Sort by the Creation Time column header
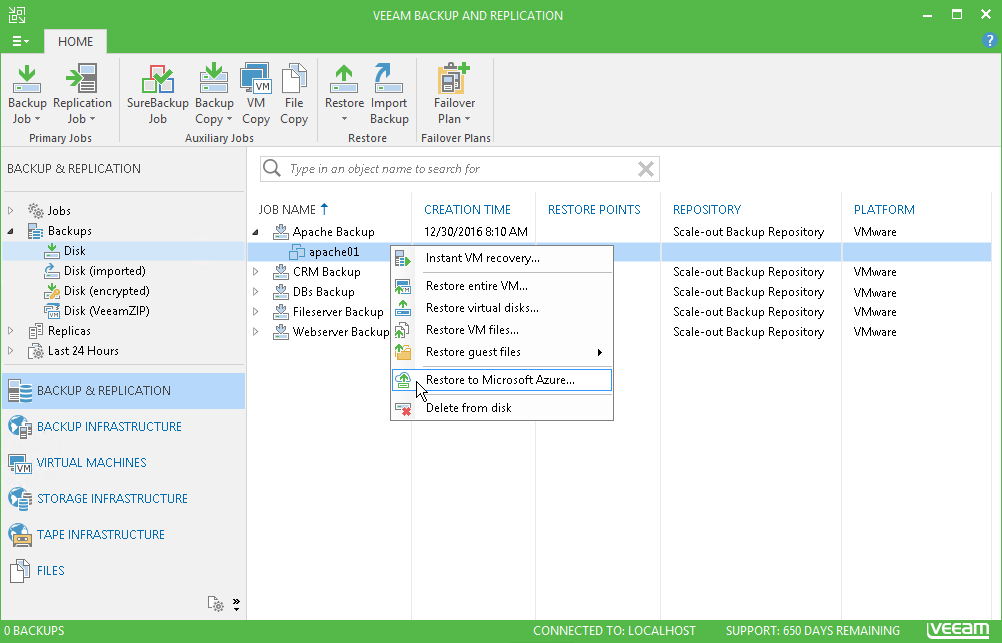 tap(467, 210)
